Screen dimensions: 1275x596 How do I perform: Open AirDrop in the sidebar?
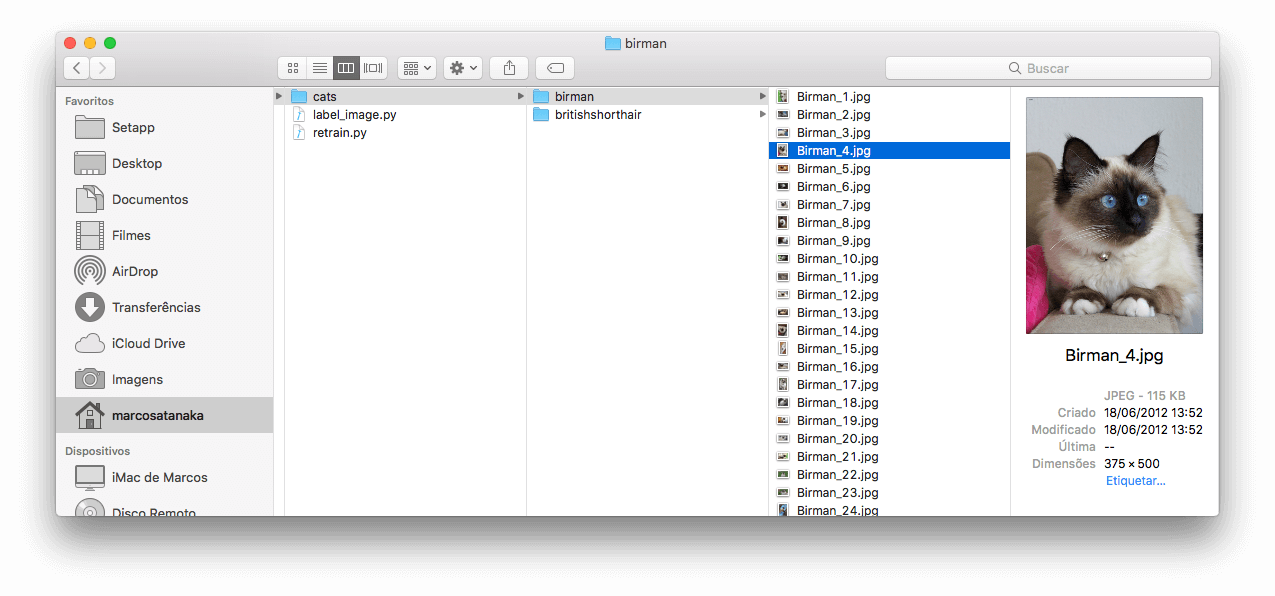click(x=134, y=271)
